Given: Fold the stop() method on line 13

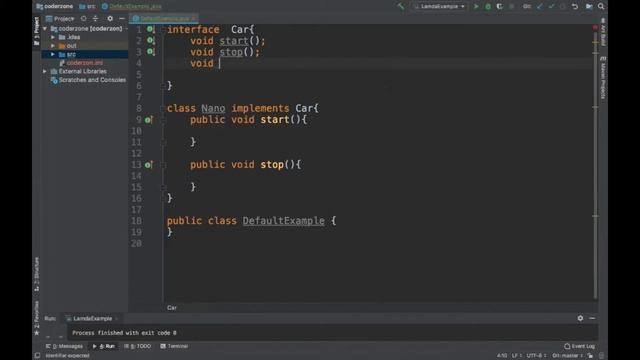Looking at the screenshot, I should tap(163, 165).
